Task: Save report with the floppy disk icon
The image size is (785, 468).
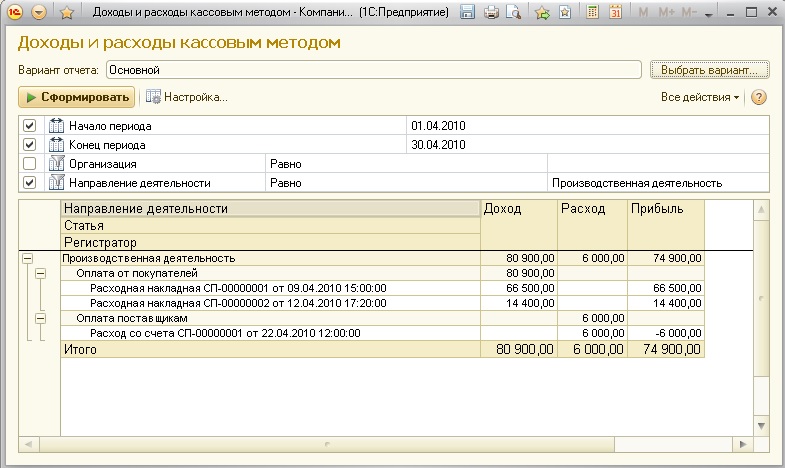Action: coord(467,12)
